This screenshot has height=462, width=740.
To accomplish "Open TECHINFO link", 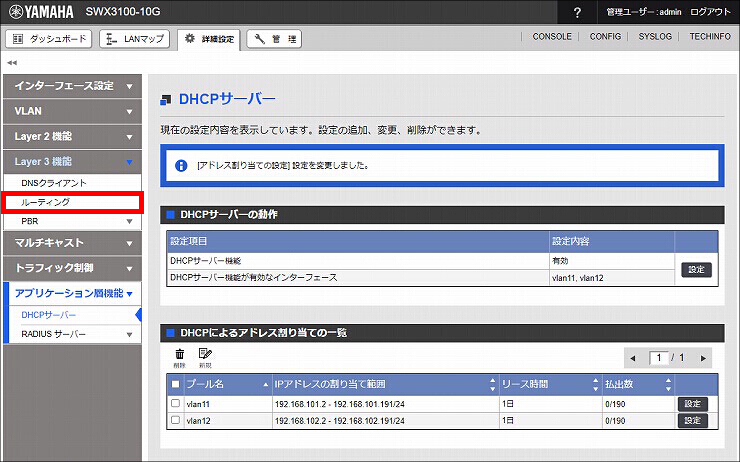I will tap(710, 36).
